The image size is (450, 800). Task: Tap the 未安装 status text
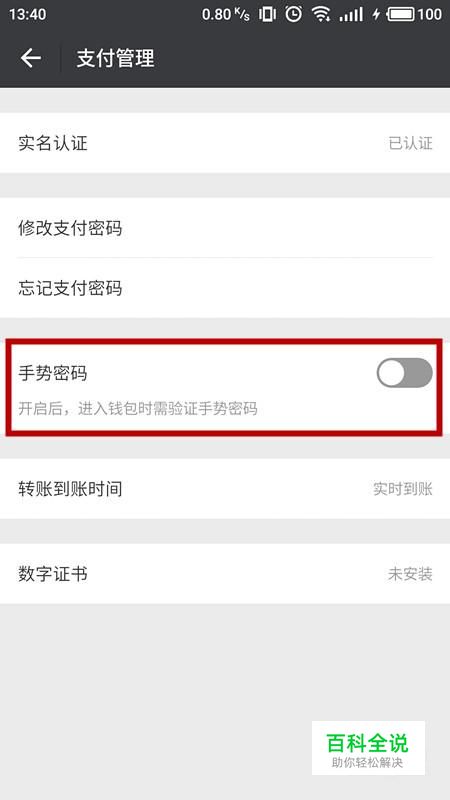coord(410,574)
